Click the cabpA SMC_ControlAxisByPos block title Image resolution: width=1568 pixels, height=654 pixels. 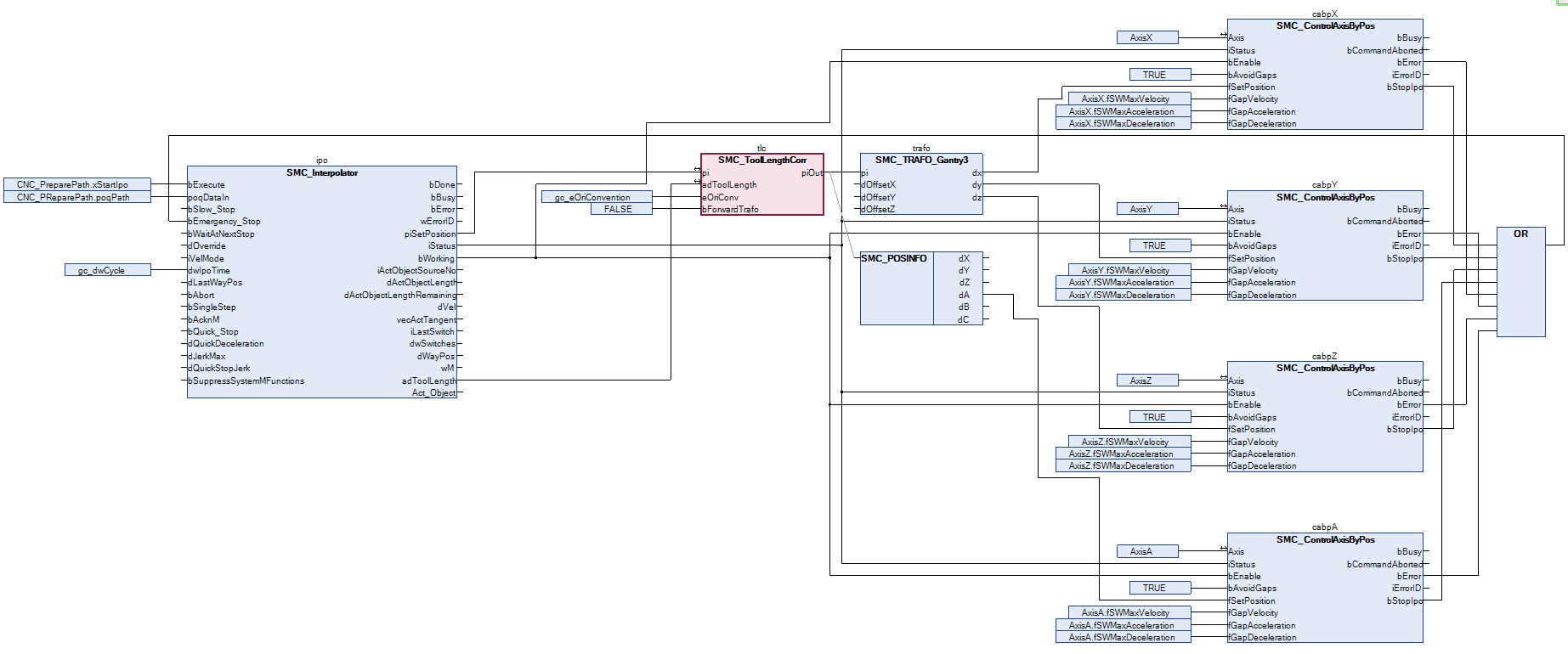tap(1325, 540)
